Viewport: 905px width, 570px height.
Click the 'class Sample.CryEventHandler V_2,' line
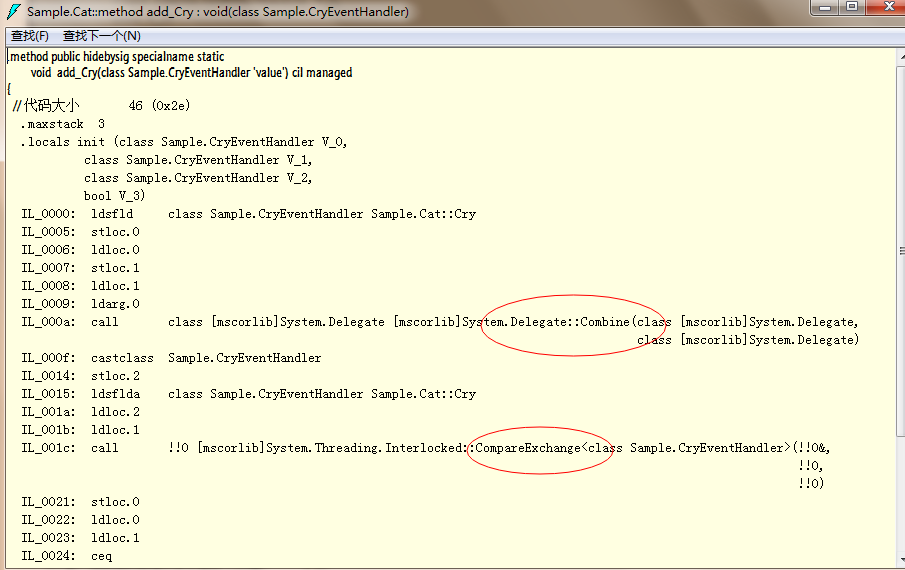coord(198,178)
